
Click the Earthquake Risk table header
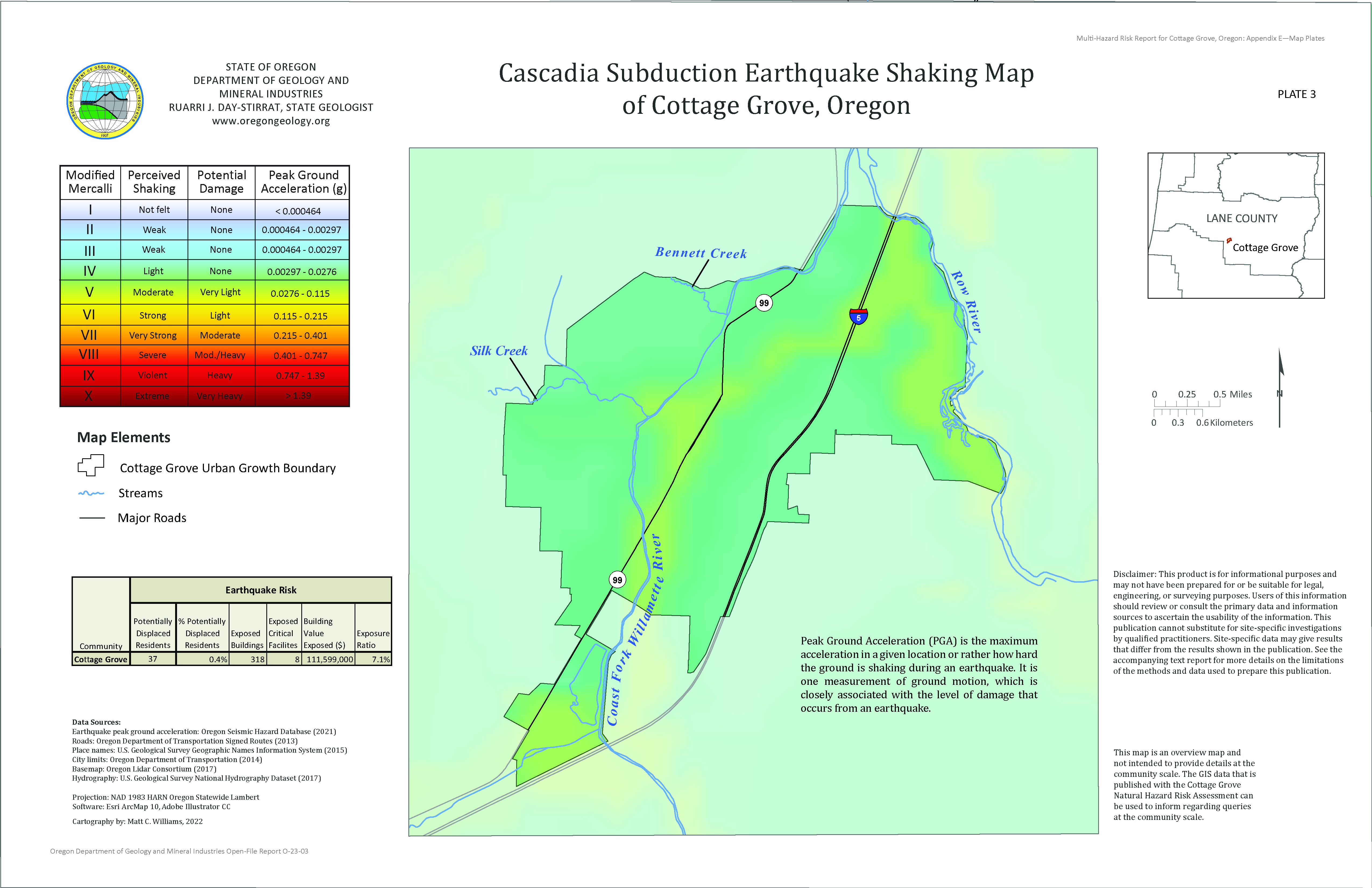261,590
